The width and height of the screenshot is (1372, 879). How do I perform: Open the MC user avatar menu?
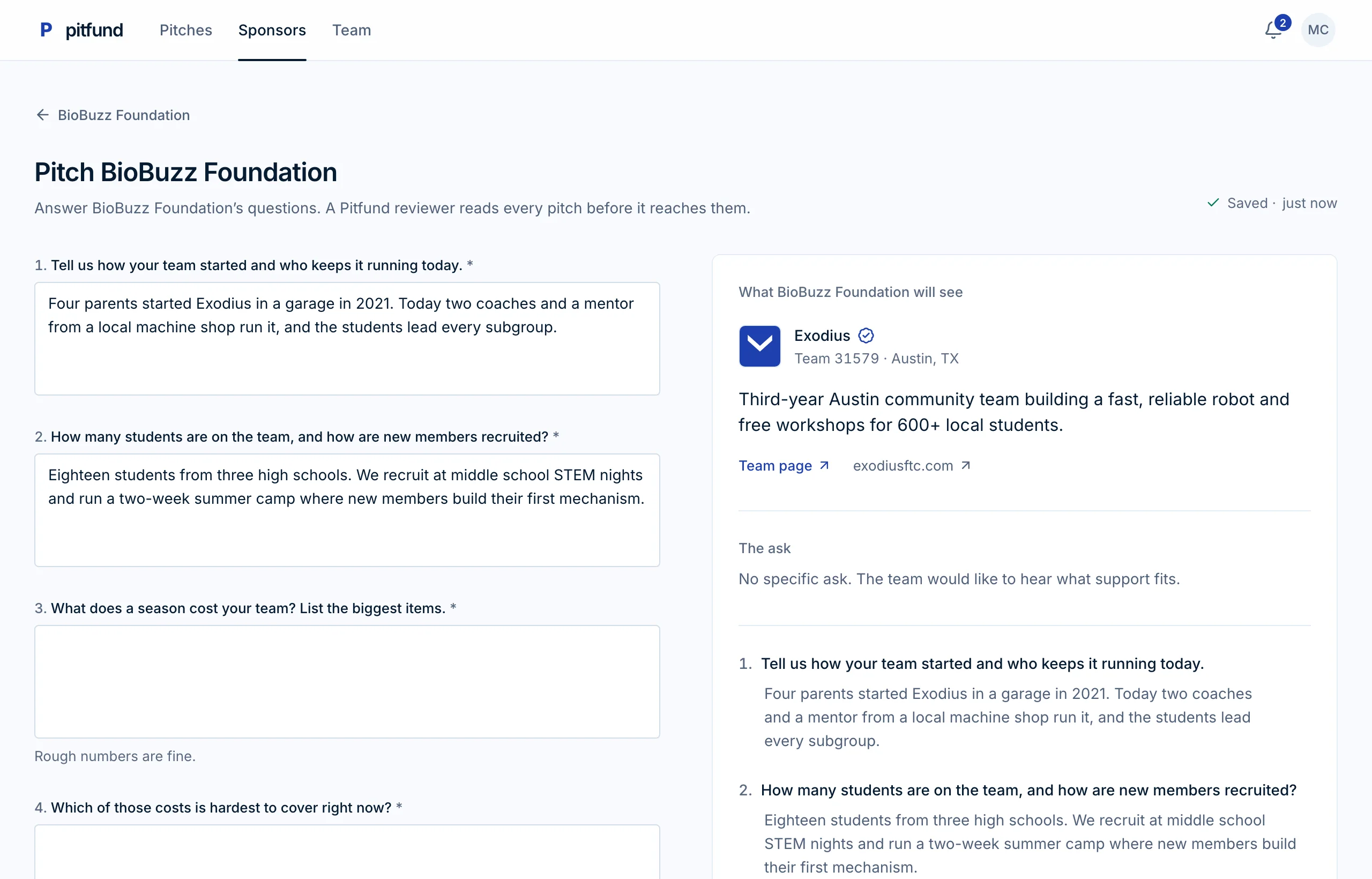tap(1318, 29)
